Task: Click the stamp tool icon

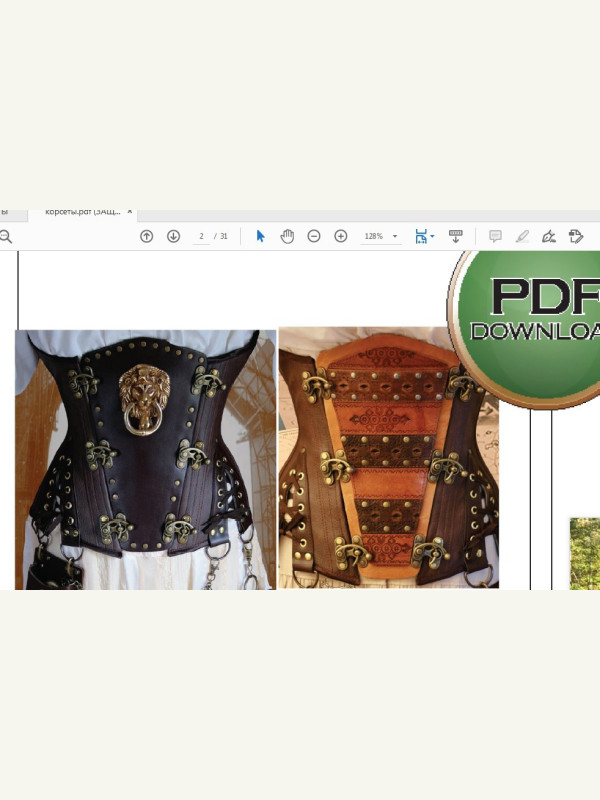Action: [x=576, y=236]
